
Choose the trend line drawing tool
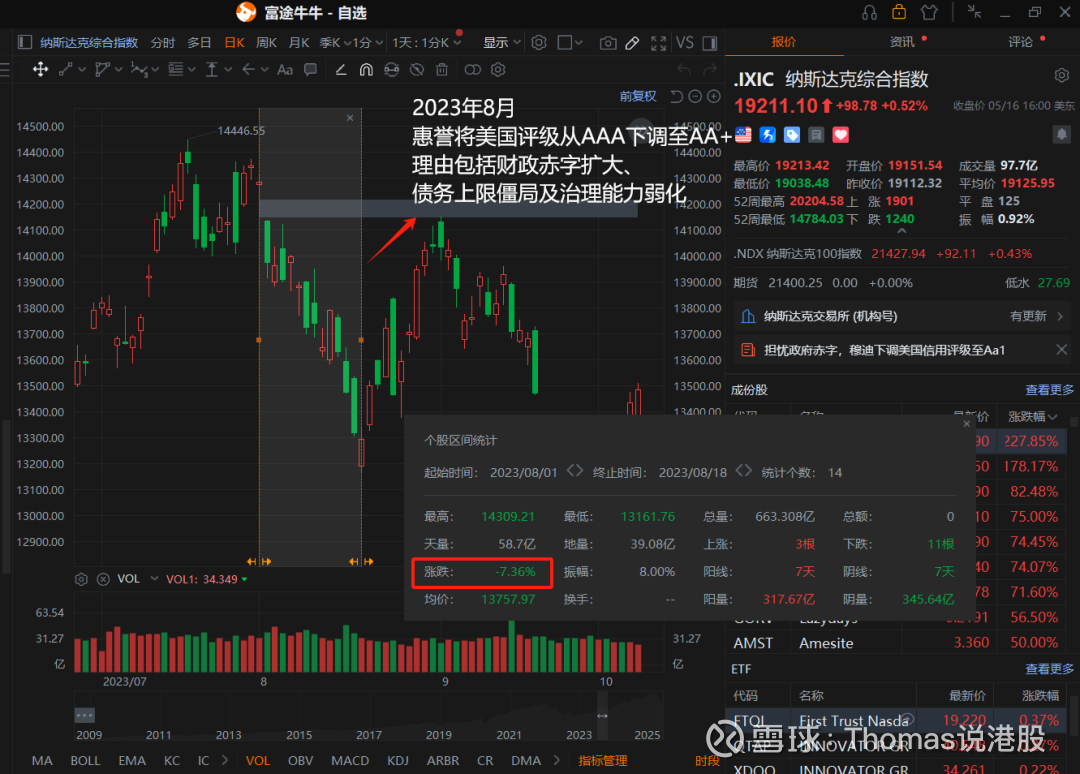tap(66, 70)
